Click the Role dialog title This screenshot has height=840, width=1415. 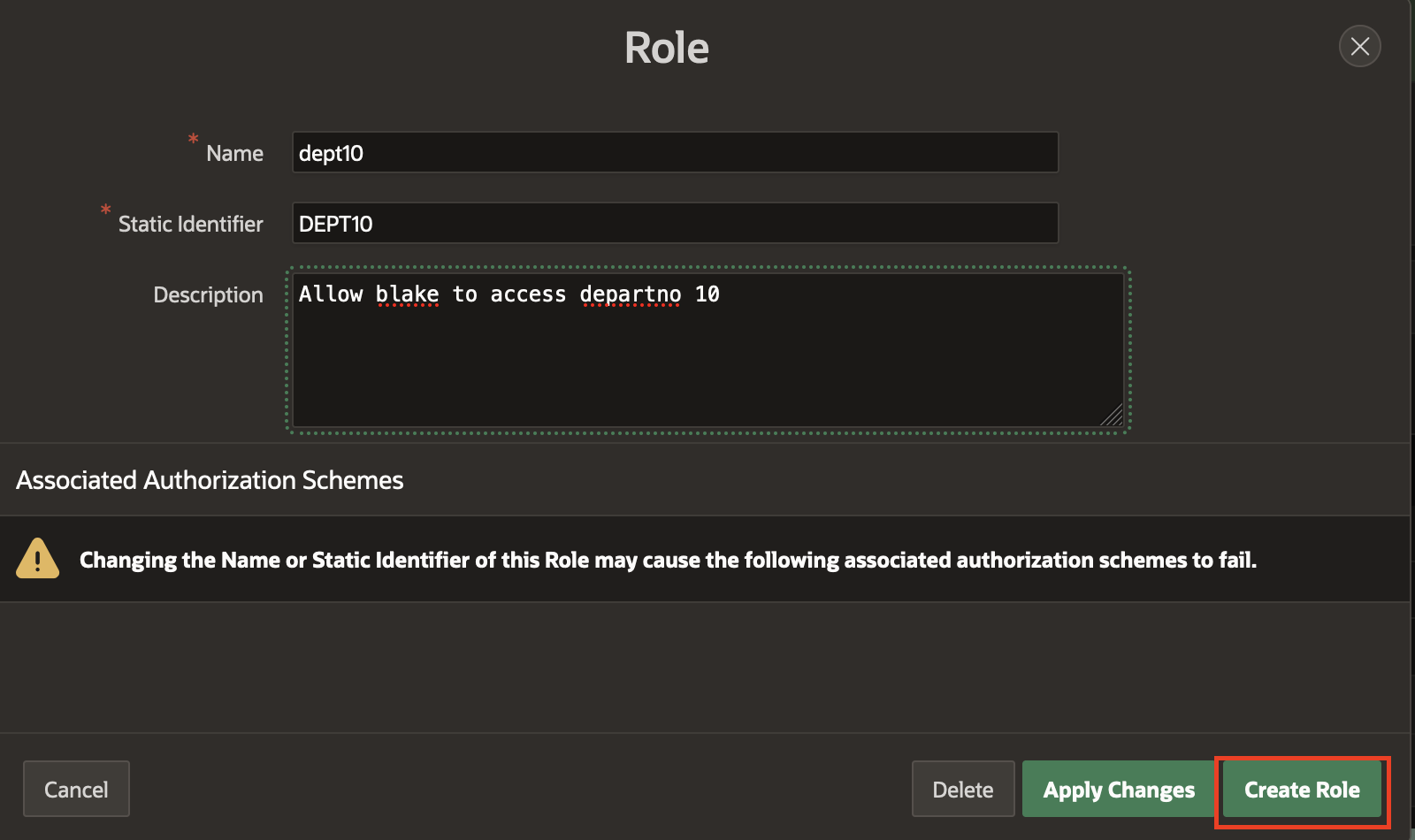(x=665, y=47)
